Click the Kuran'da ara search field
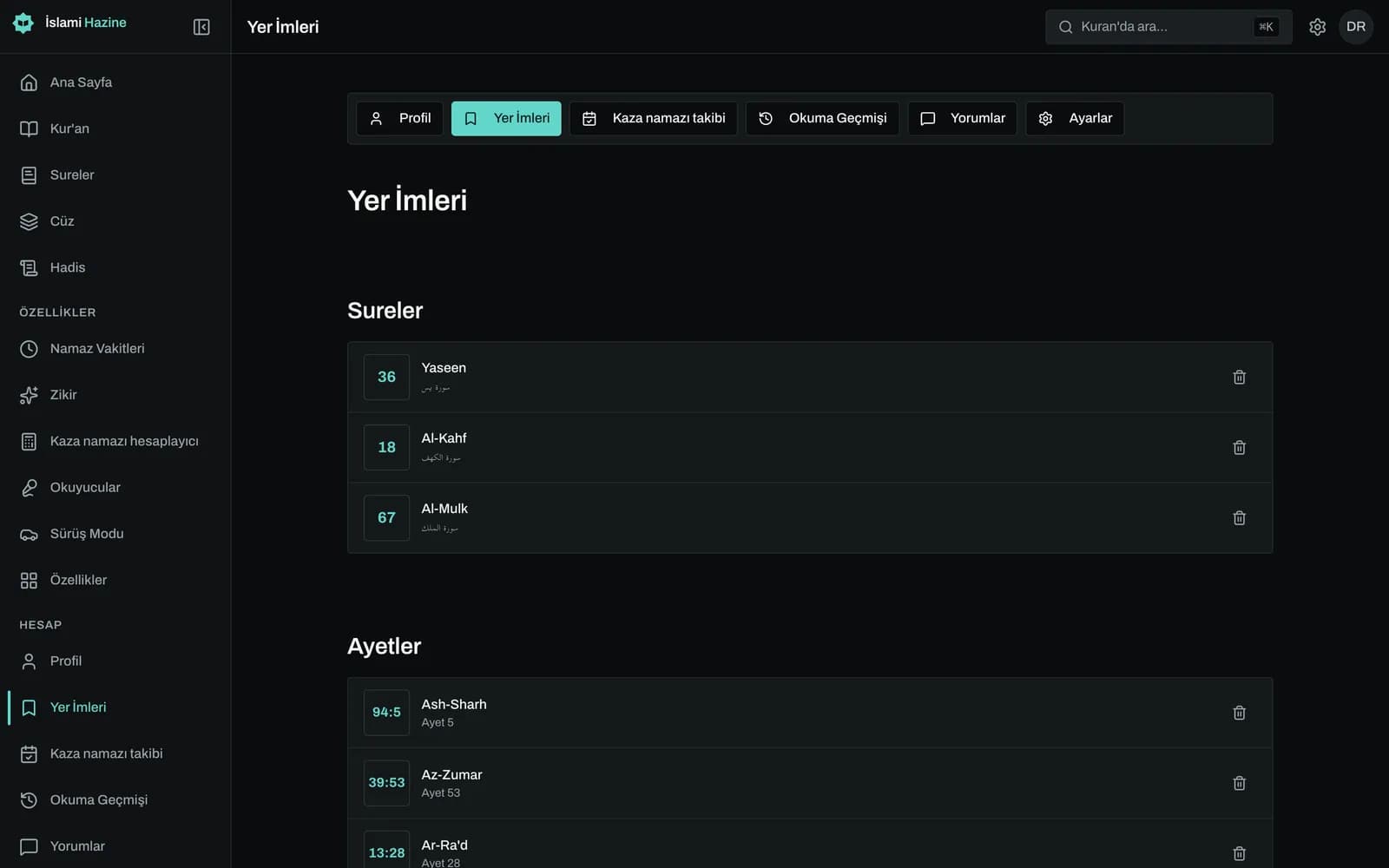Screen dimensions: 1389x868 [x=1168, y=27]
